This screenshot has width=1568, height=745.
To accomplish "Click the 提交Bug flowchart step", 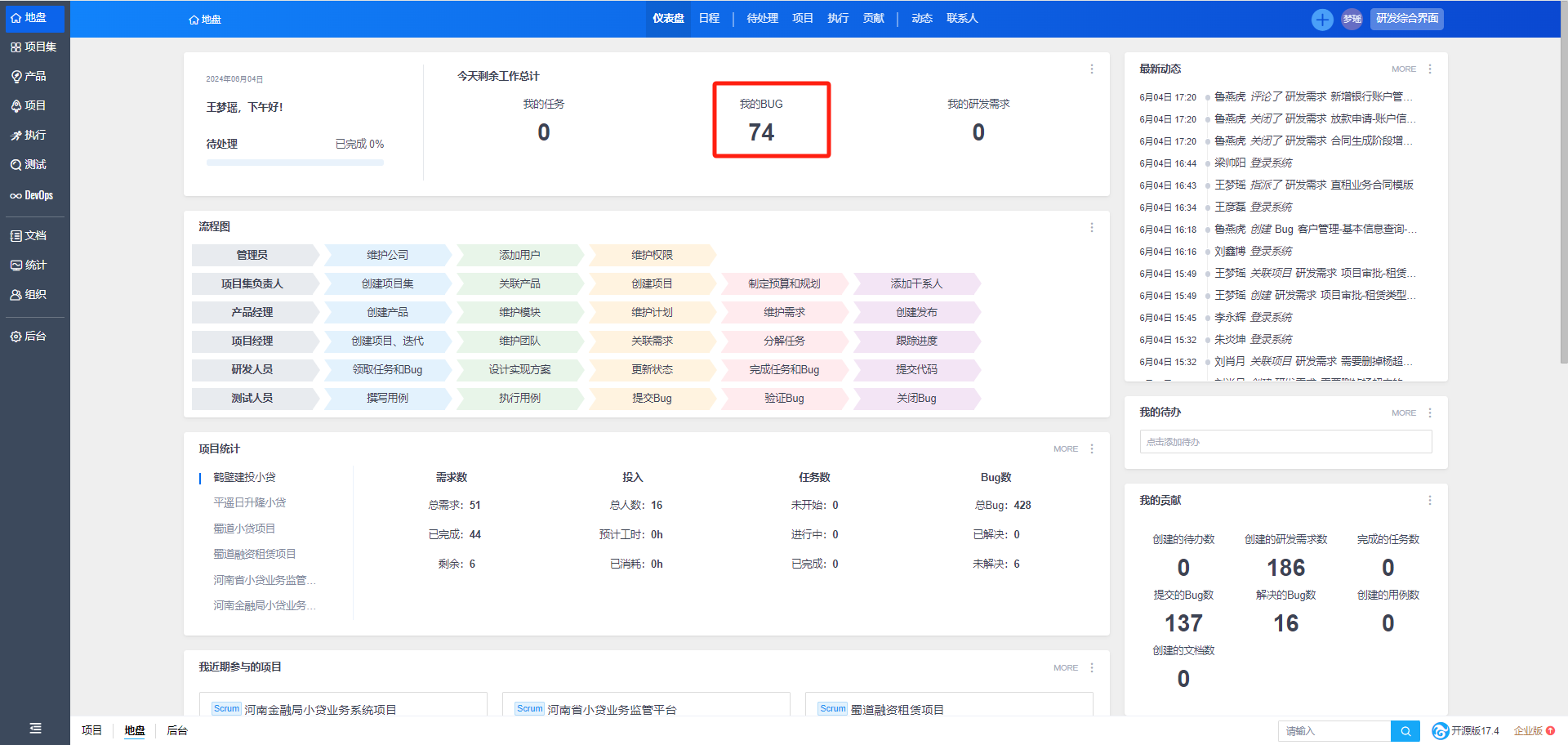I will click(652, 399).
